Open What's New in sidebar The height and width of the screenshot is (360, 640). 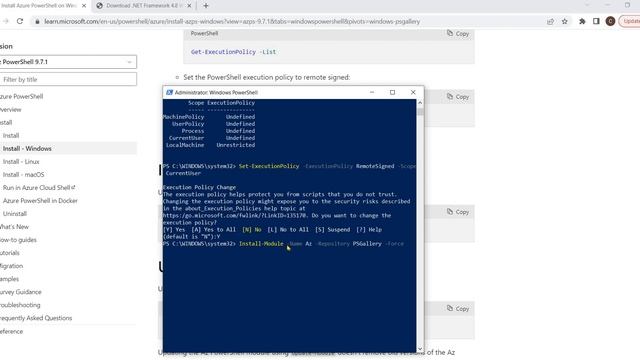point(14,227)
